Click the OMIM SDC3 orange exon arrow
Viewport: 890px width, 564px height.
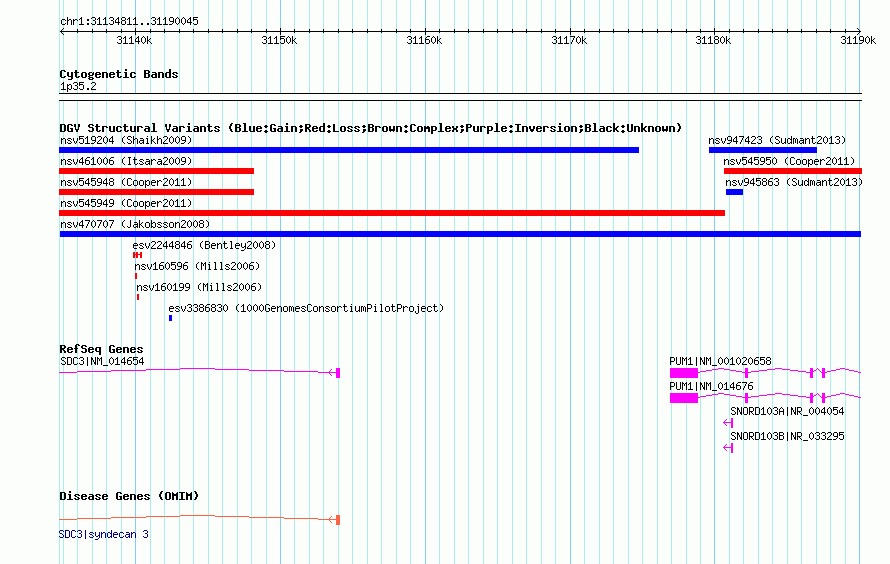tap(334, 520)
